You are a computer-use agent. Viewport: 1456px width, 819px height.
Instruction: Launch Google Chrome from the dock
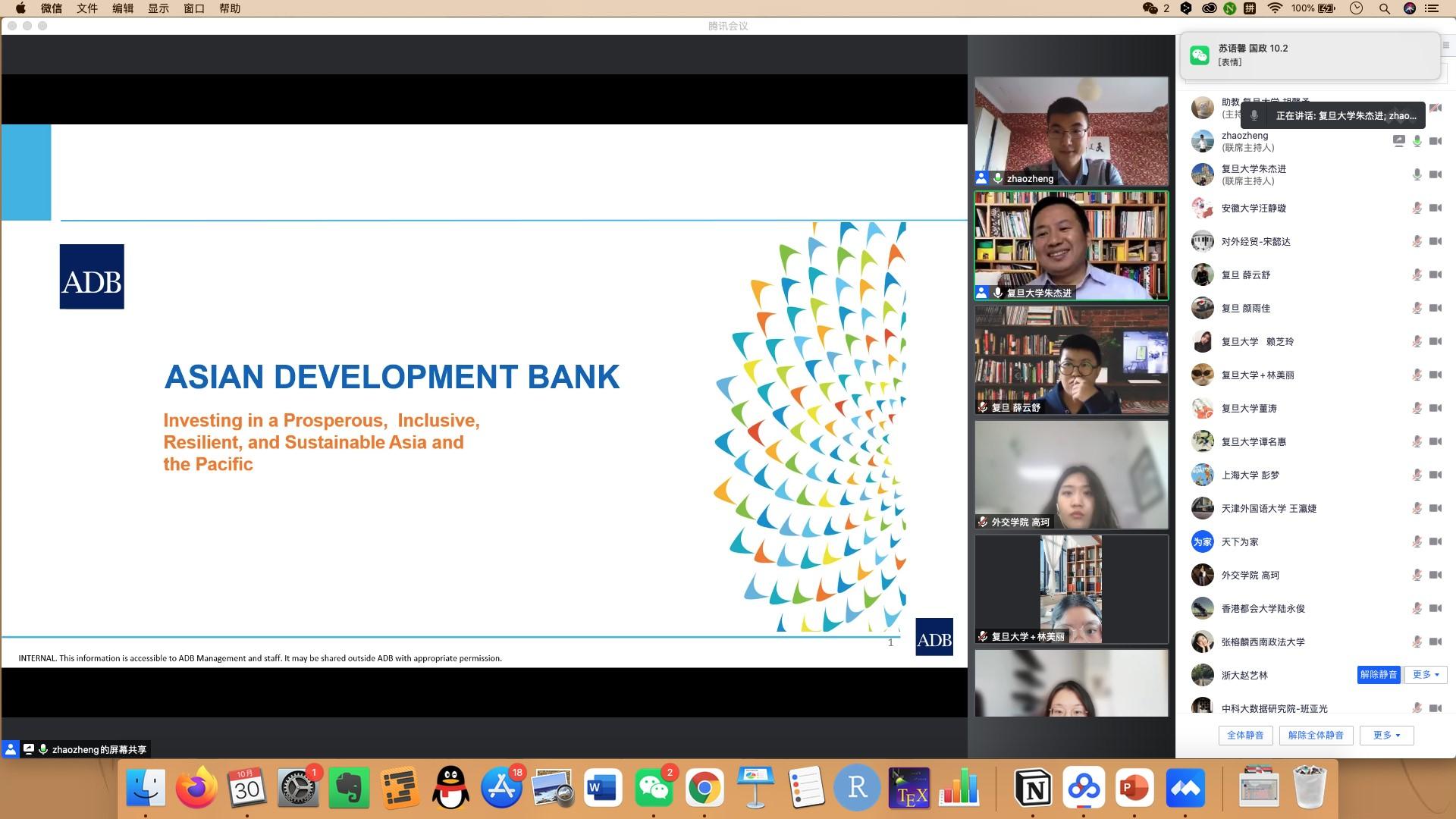(x=704, y=788)
